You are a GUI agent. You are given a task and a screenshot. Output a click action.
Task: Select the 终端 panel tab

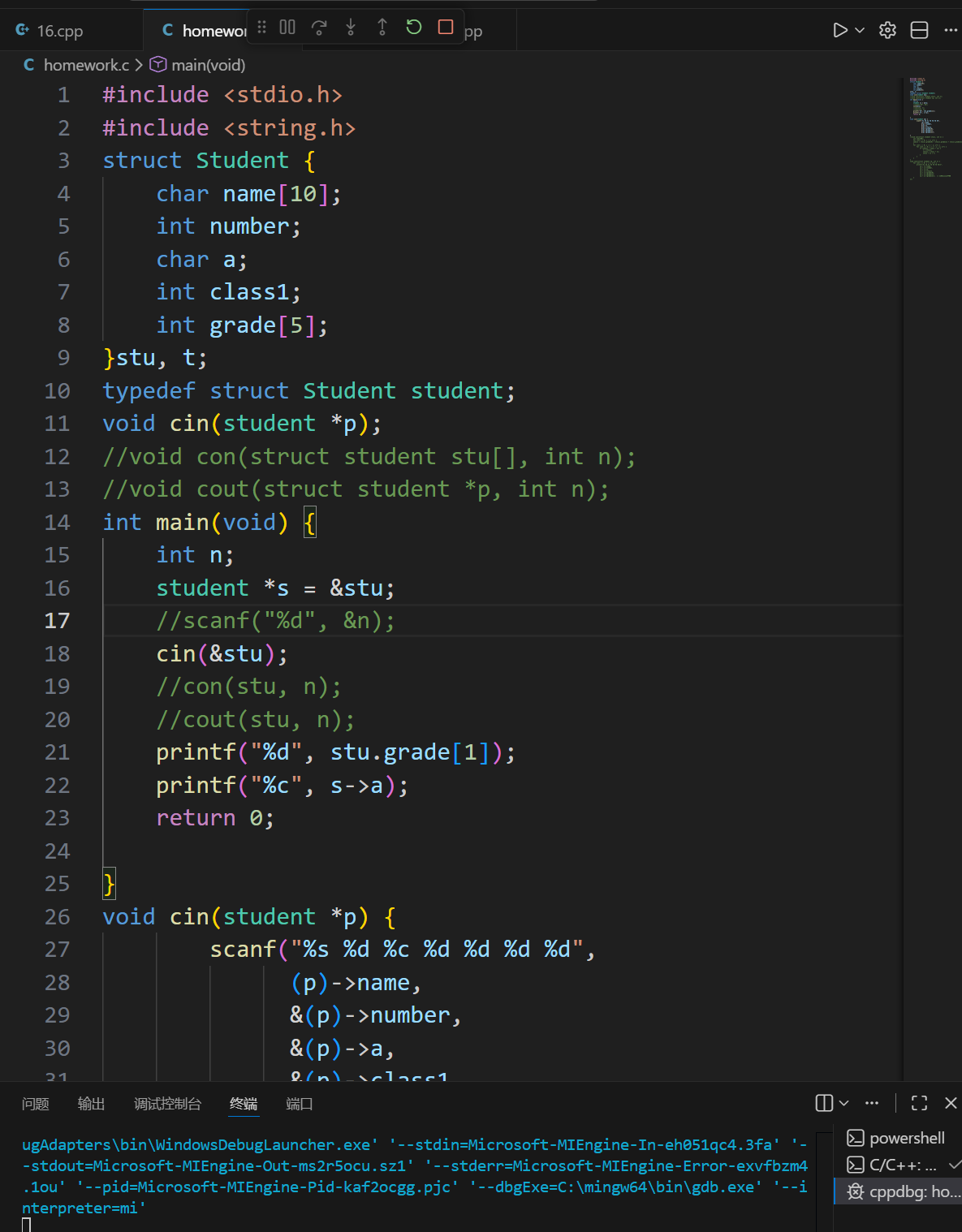tap(244, 1104)
